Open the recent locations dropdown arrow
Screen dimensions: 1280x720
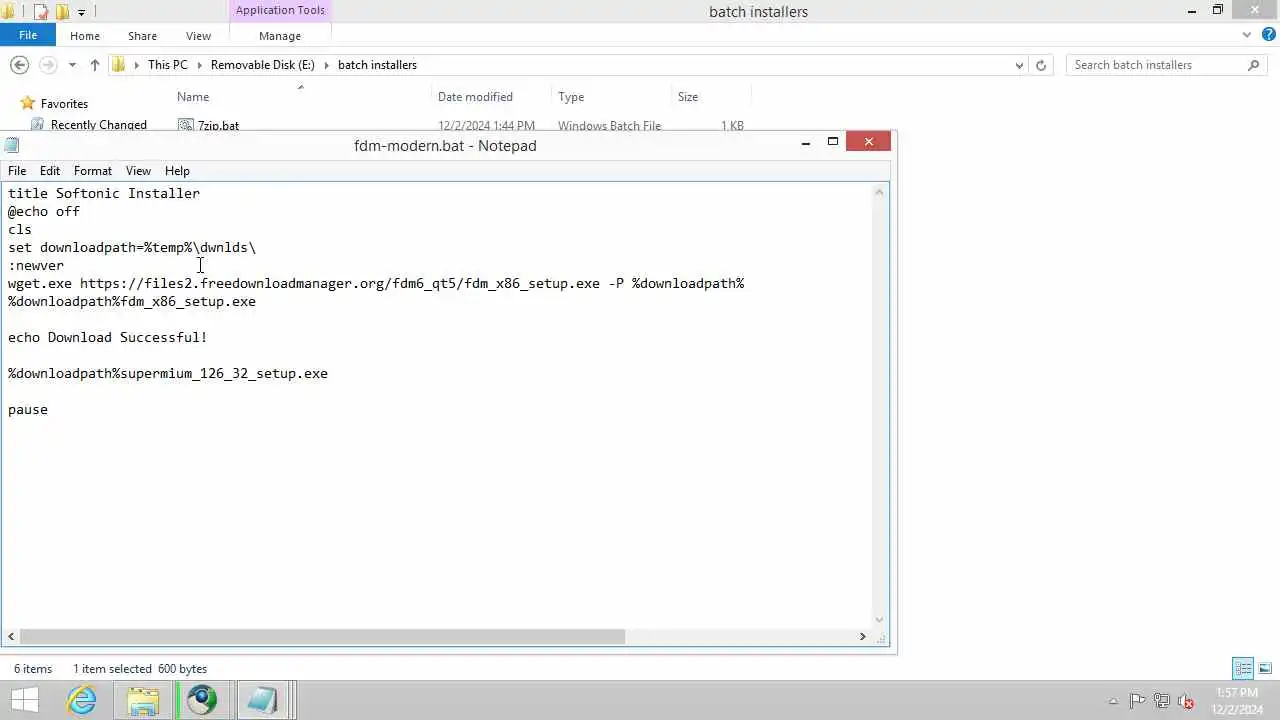(x=72, y=65)
